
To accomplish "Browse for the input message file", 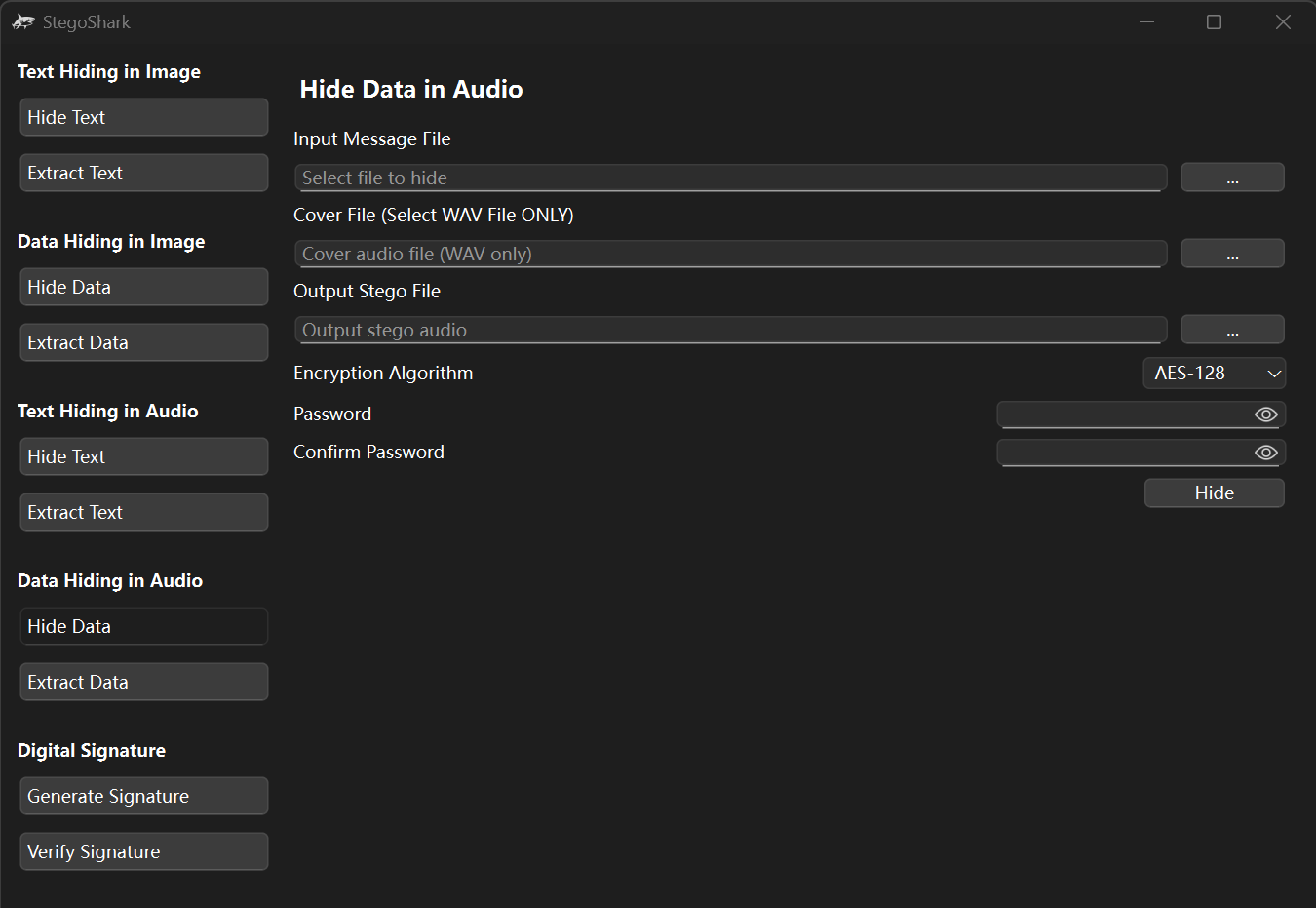I will click(1232, 178).
